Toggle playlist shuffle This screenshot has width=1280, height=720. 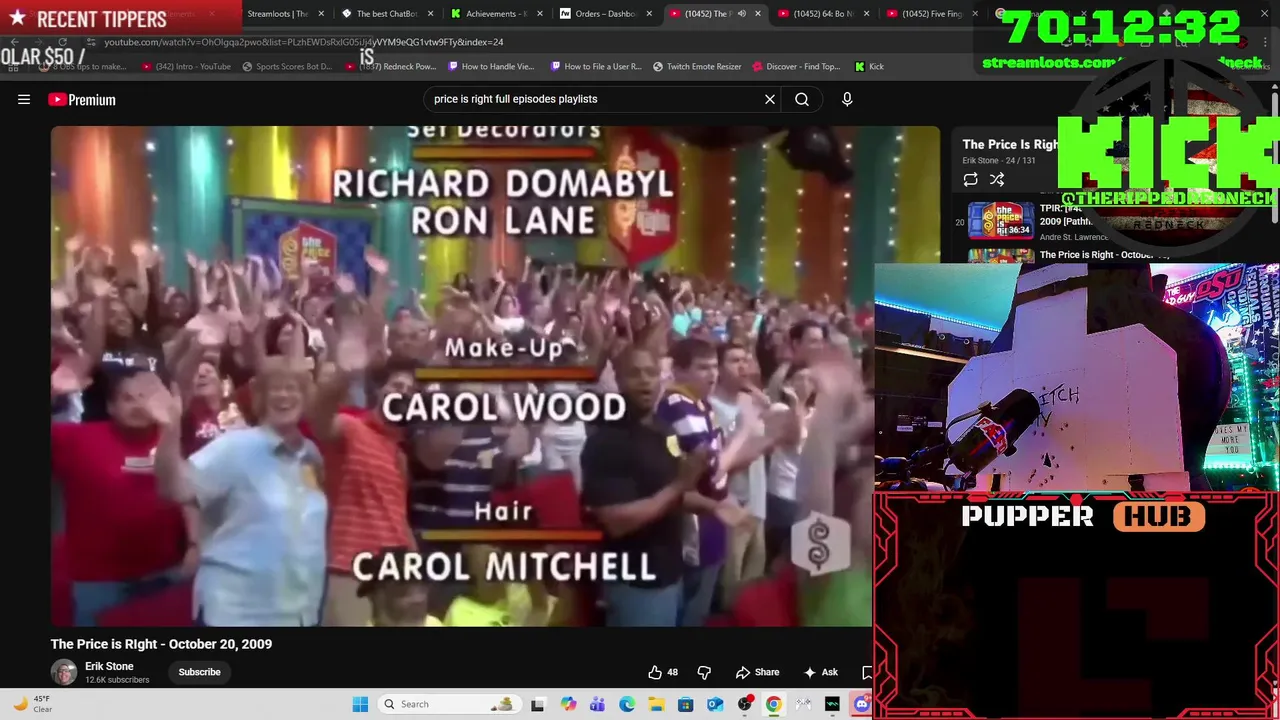click(x=997, y=179)
